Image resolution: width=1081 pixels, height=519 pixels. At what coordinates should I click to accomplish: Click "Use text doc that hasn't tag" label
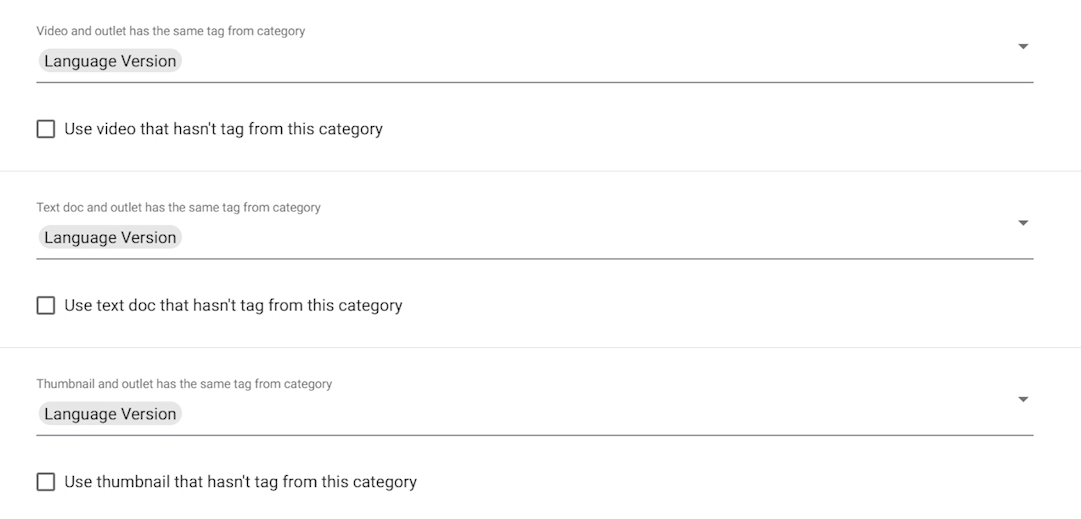pyautogui.click(x=233, y=305)
